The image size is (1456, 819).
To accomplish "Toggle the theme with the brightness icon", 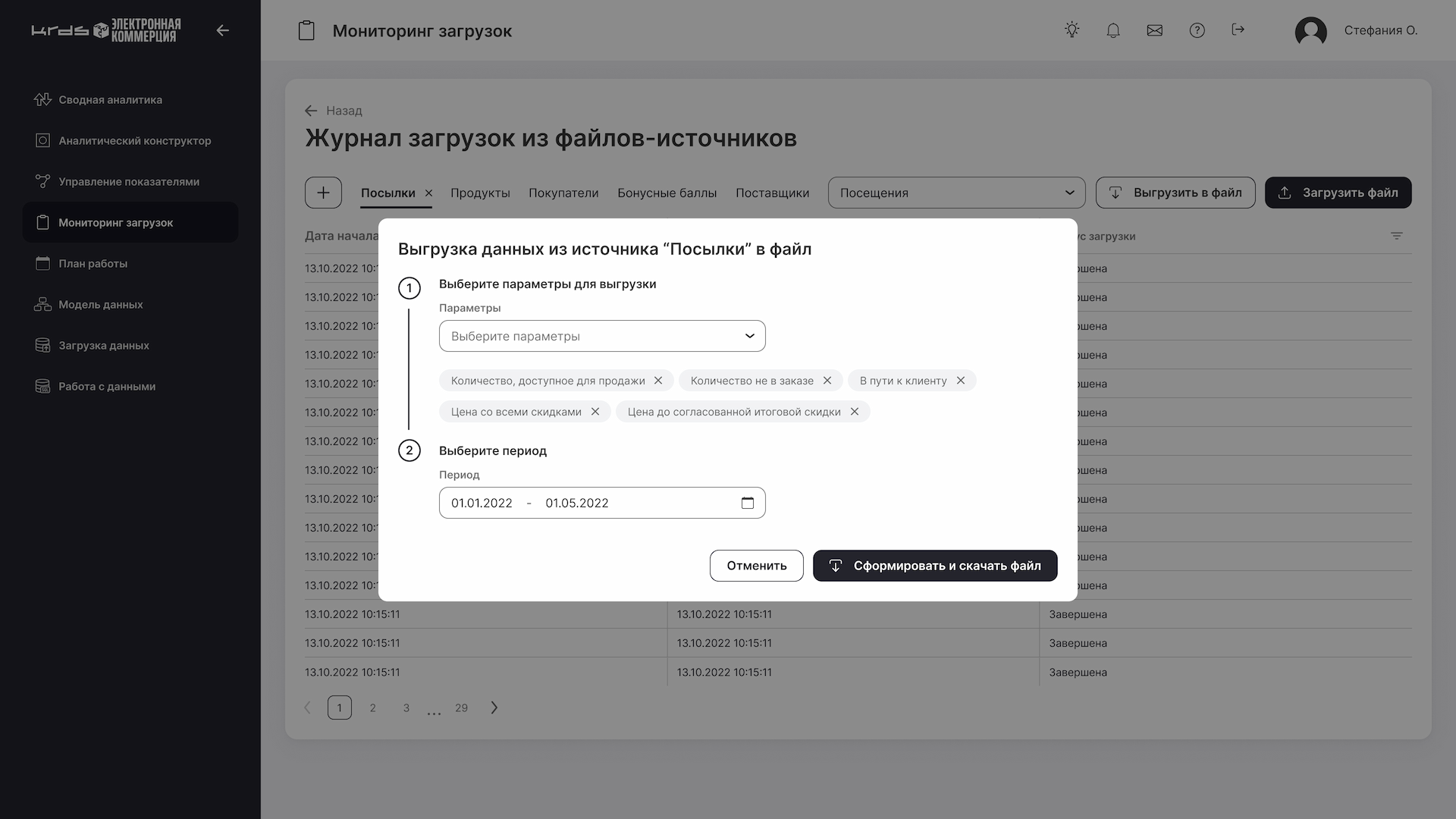I will click(1072, 30).
